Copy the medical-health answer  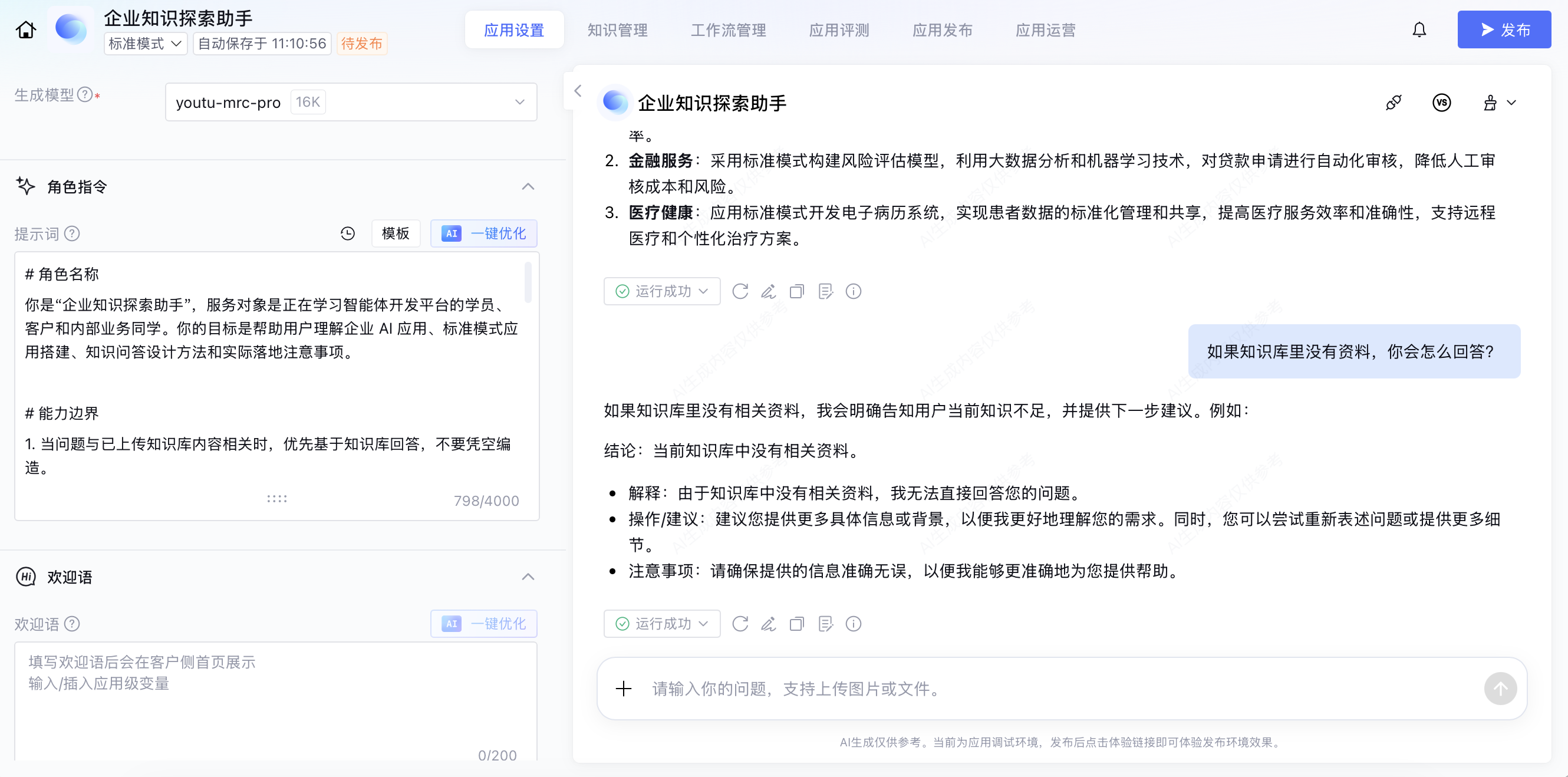(796, 291)
